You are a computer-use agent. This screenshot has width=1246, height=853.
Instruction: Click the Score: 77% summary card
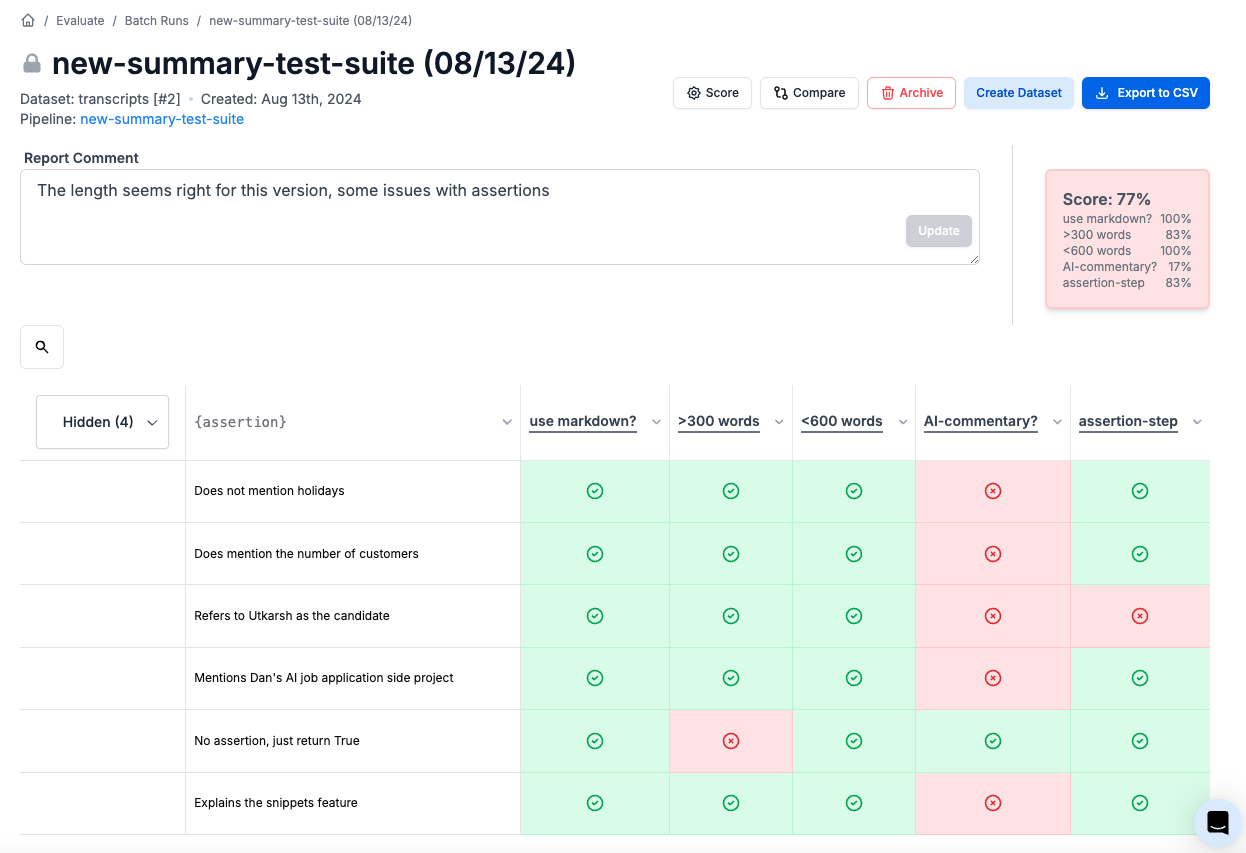click(1127, 239)
